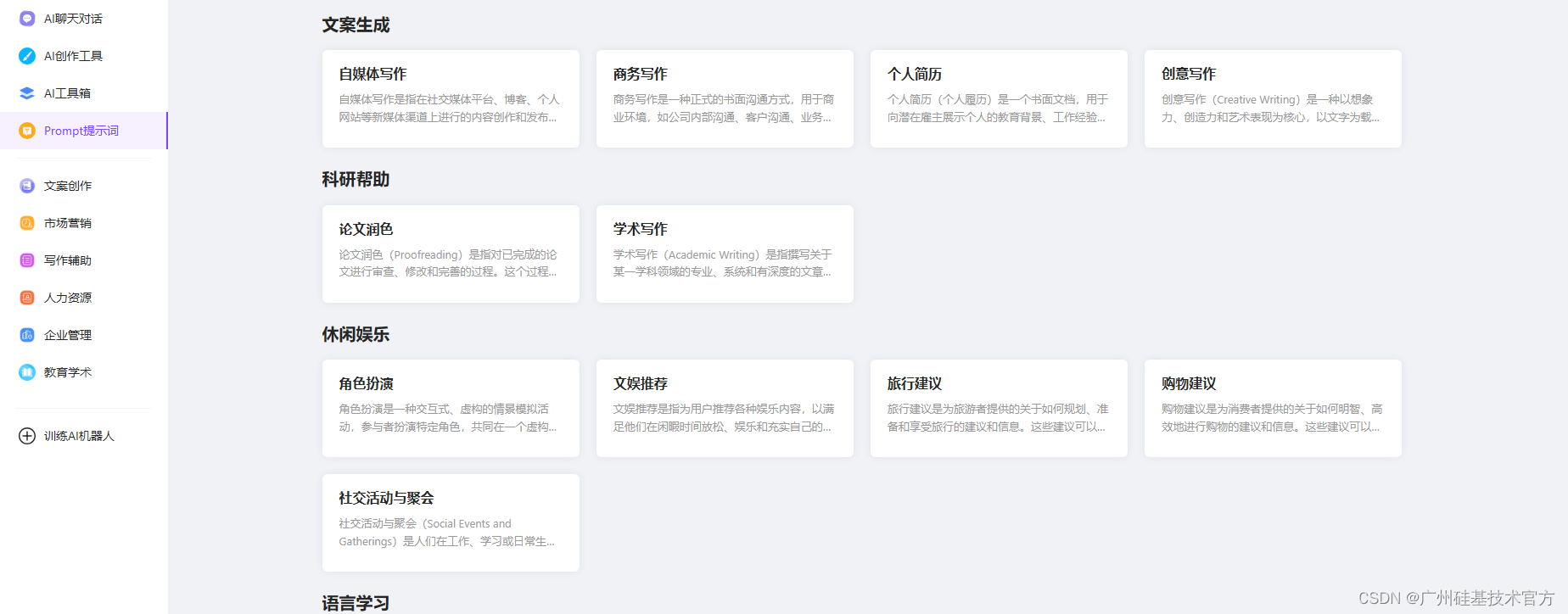Open the 商务写作 prompt card
The width and height of the screenshot is (1568, 614).
tap(725, 98)
